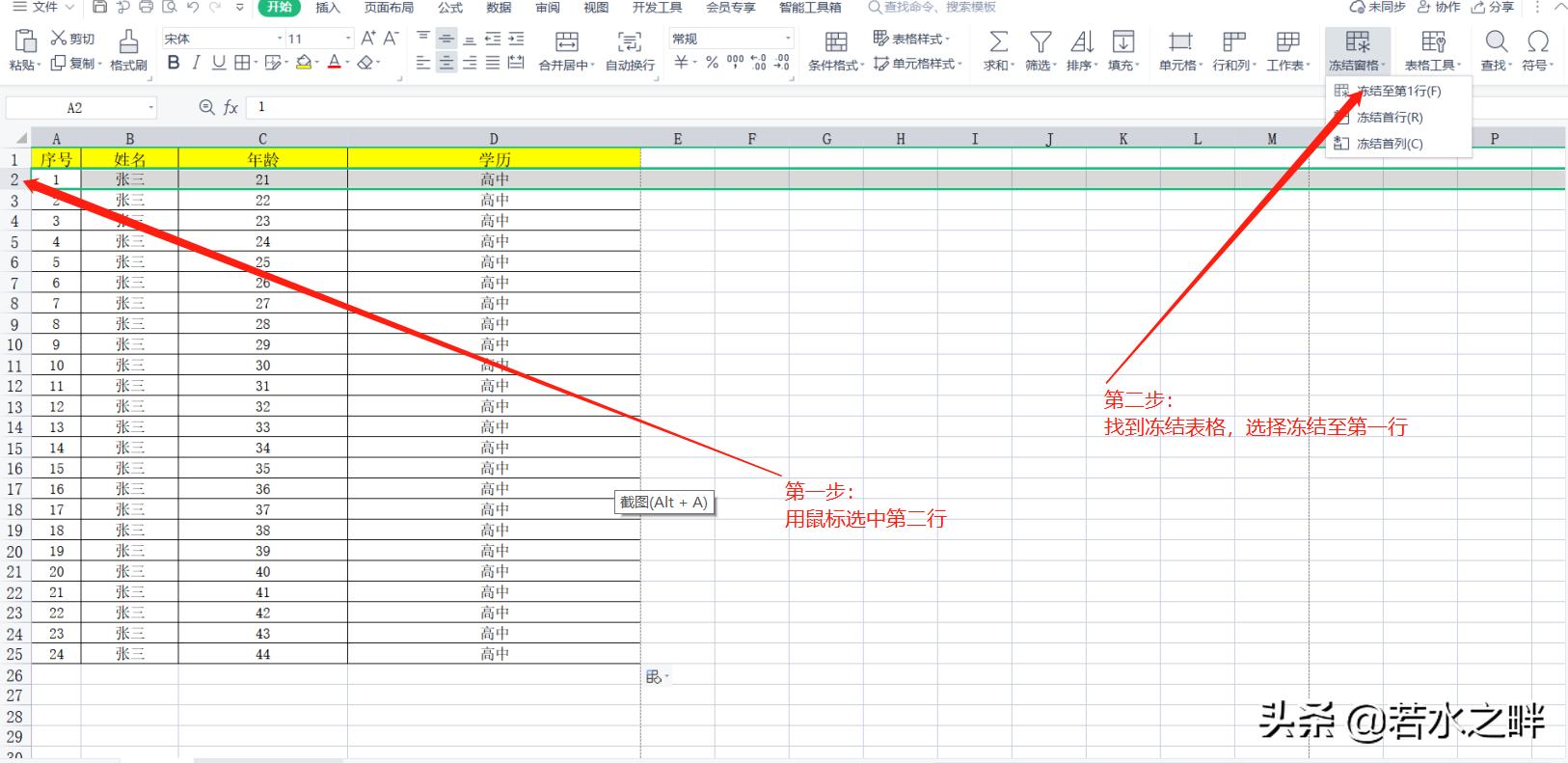This screenshot has height=763, width=1568.
Task: Click the zoom magnifier beside fx
Action: pyautogui.click(x=206, y=108)
